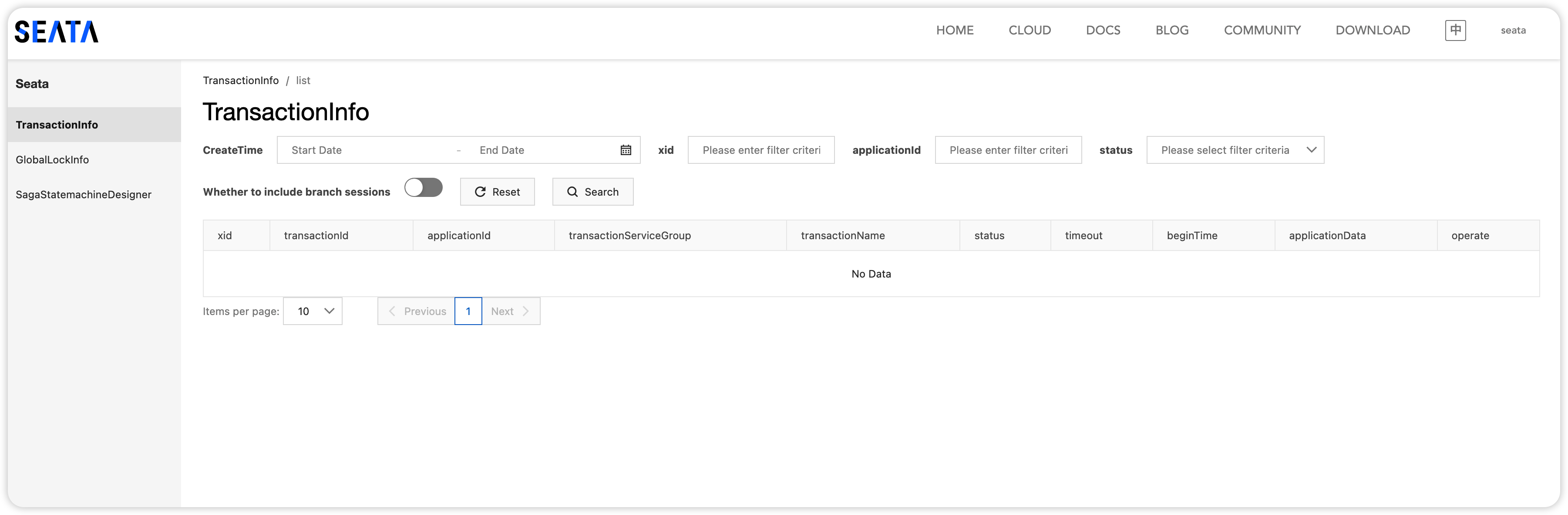Open SagaStateMachineDesigner sidebar item

[x=85, y=194]
